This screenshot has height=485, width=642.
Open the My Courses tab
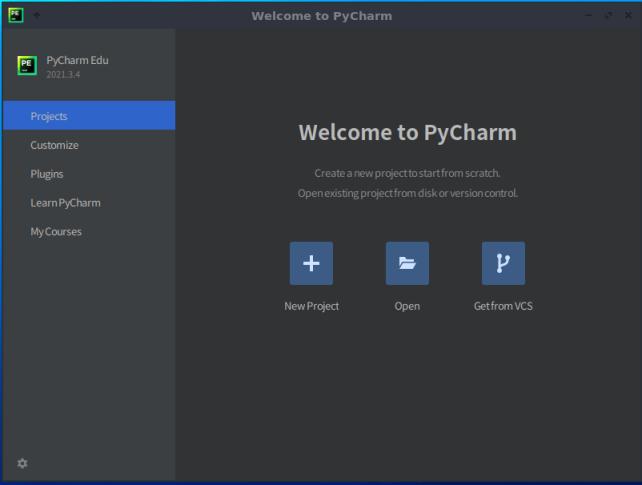point(89,232)
